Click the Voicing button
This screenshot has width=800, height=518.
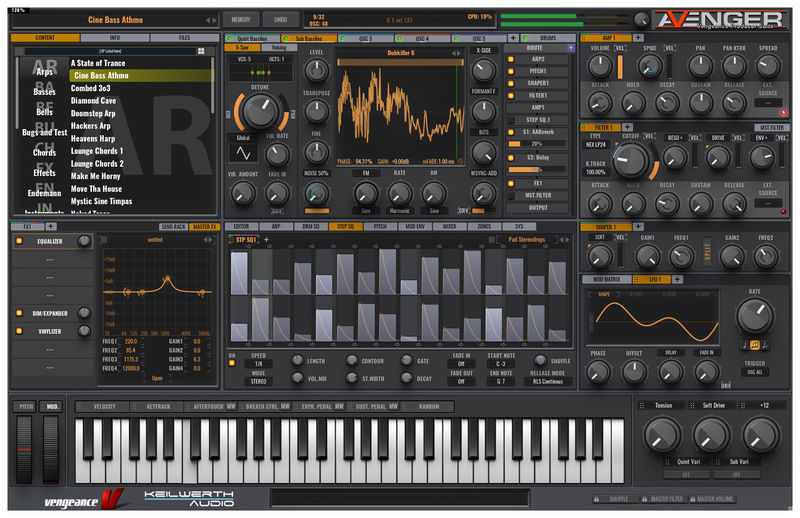(279, 47)
